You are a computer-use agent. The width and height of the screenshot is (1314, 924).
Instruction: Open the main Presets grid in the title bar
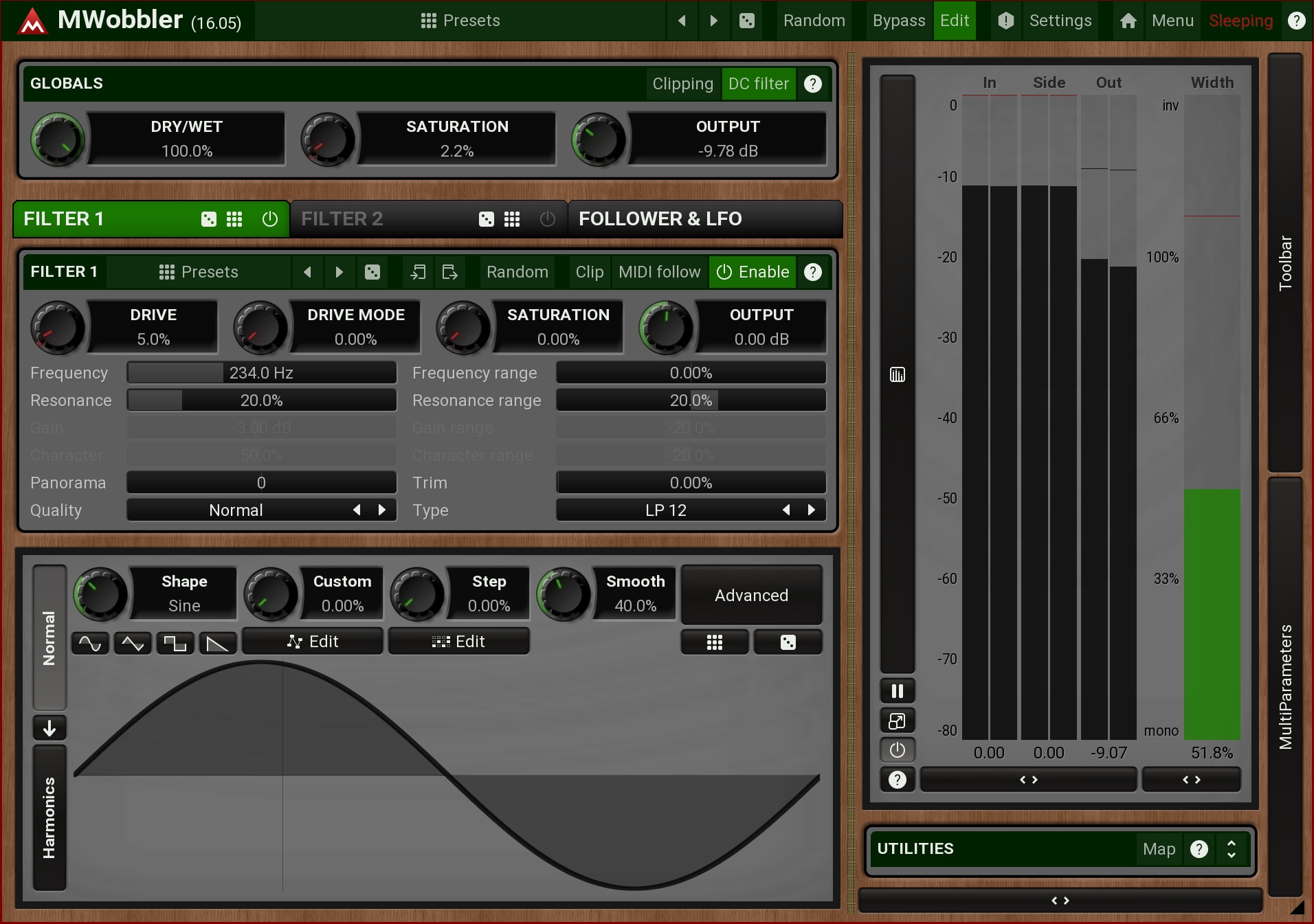click(460, 21)
